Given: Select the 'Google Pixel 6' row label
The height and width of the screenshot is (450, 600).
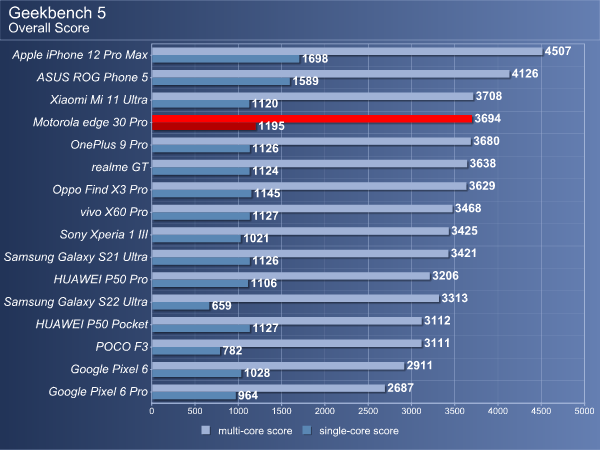Looking at the screenshot, I should [x=109, y=369].
